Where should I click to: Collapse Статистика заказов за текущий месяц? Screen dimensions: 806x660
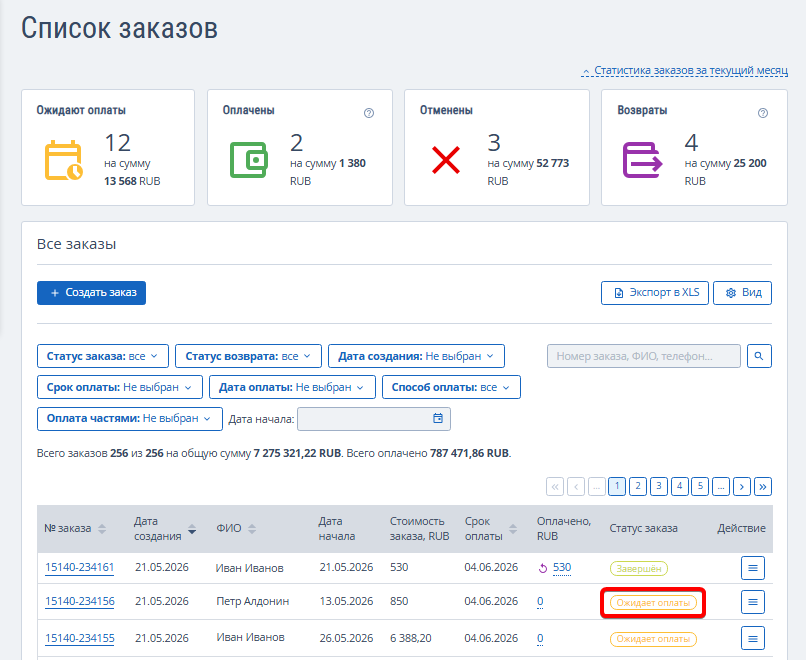[684, 70]
